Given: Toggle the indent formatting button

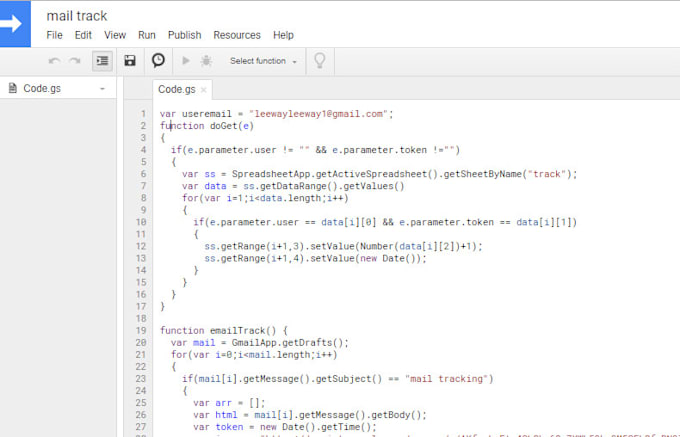Looking at the screenshot, I should [x=102, y=61].
